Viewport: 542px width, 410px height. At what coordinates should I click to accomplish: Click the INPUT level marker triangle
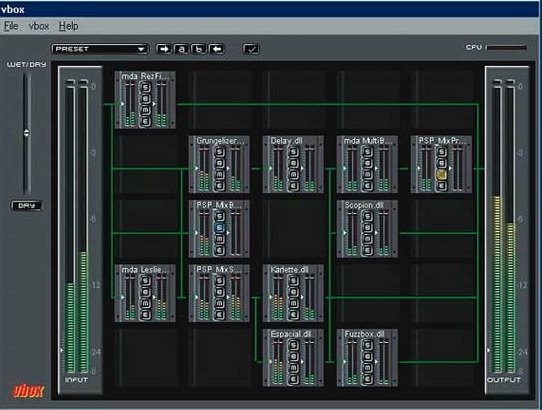click(62, 350)
